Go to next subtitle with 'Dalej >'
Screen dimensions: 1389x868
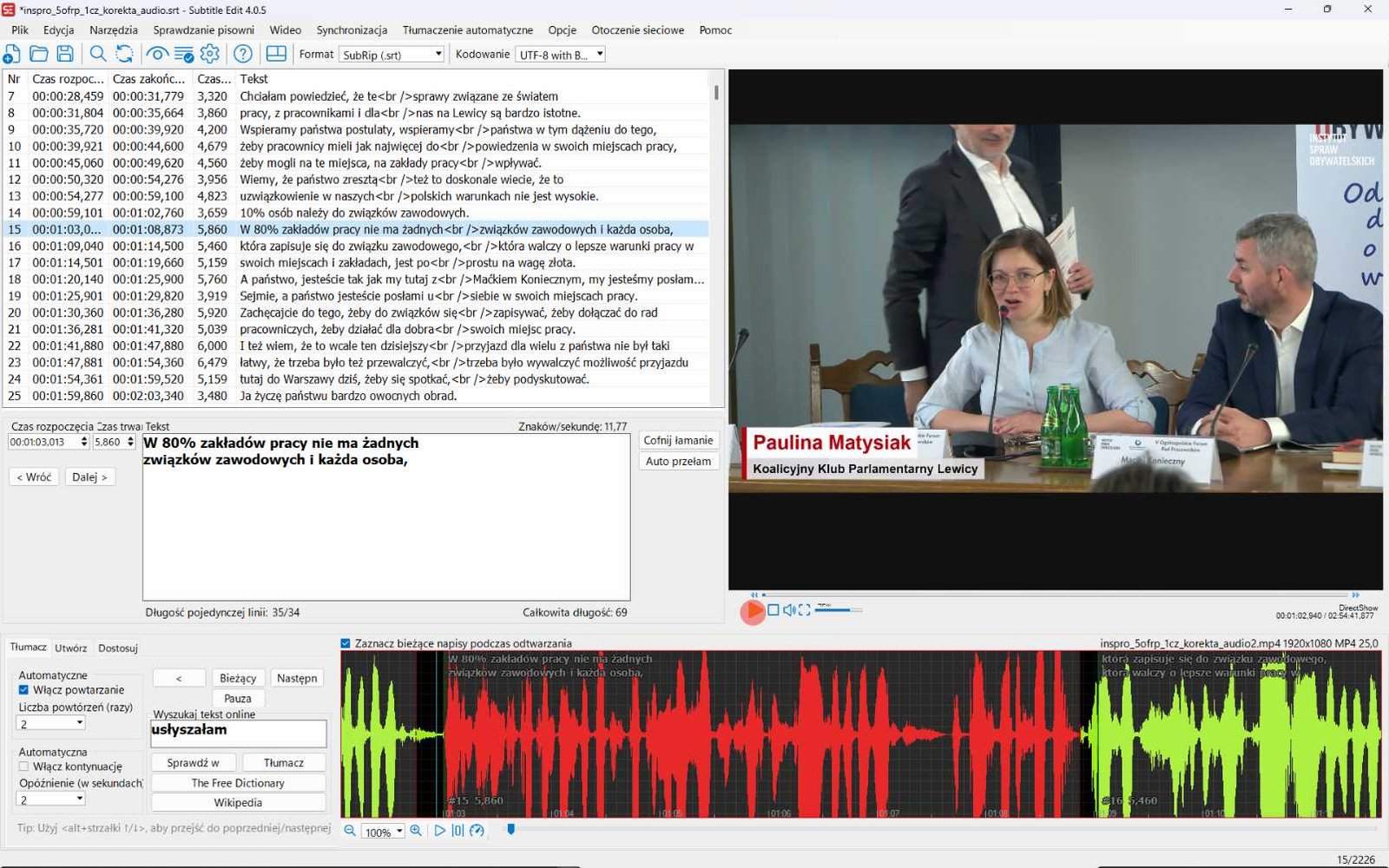89,477
